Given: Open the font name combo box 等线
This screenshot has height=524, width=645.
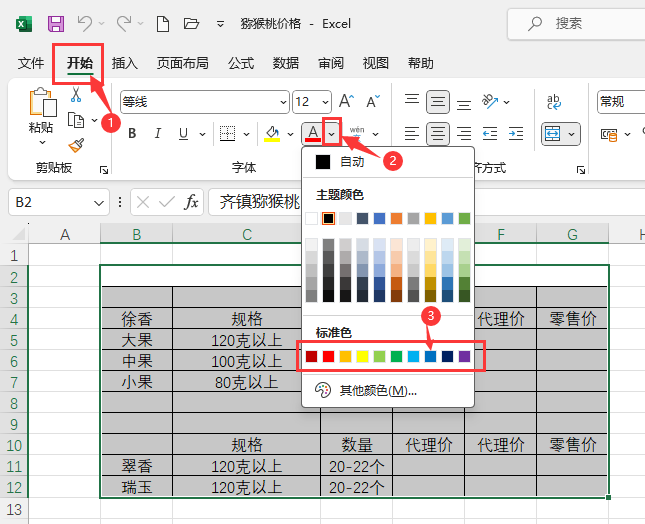Looking at the screenshot, I should tap(204, 102).
